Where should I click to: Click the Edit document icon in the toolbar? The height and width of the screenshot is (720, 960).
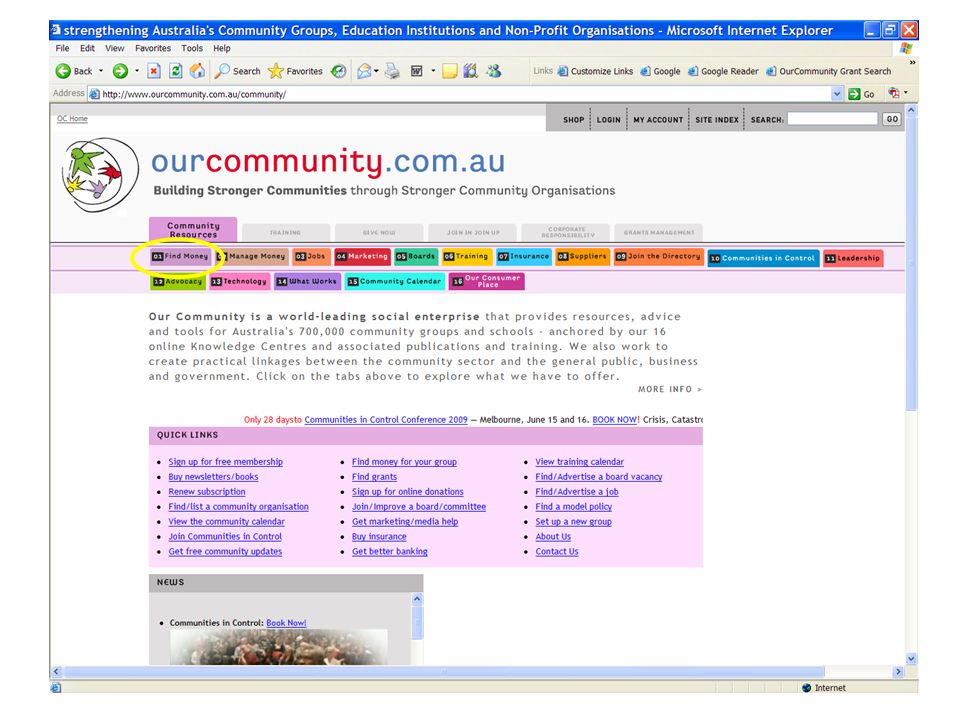click(x=416, y=71)
